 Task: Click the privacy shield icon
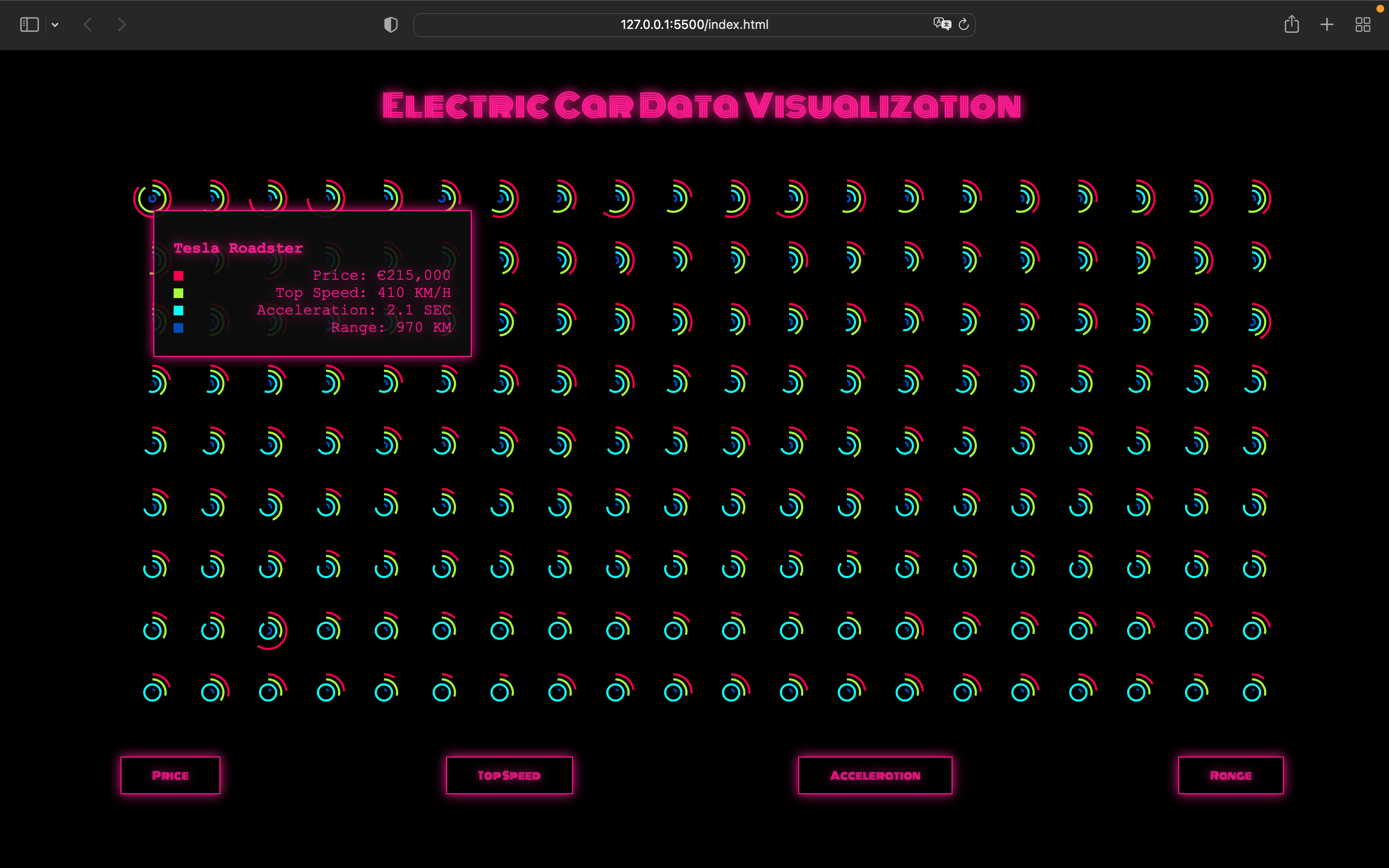390,25
